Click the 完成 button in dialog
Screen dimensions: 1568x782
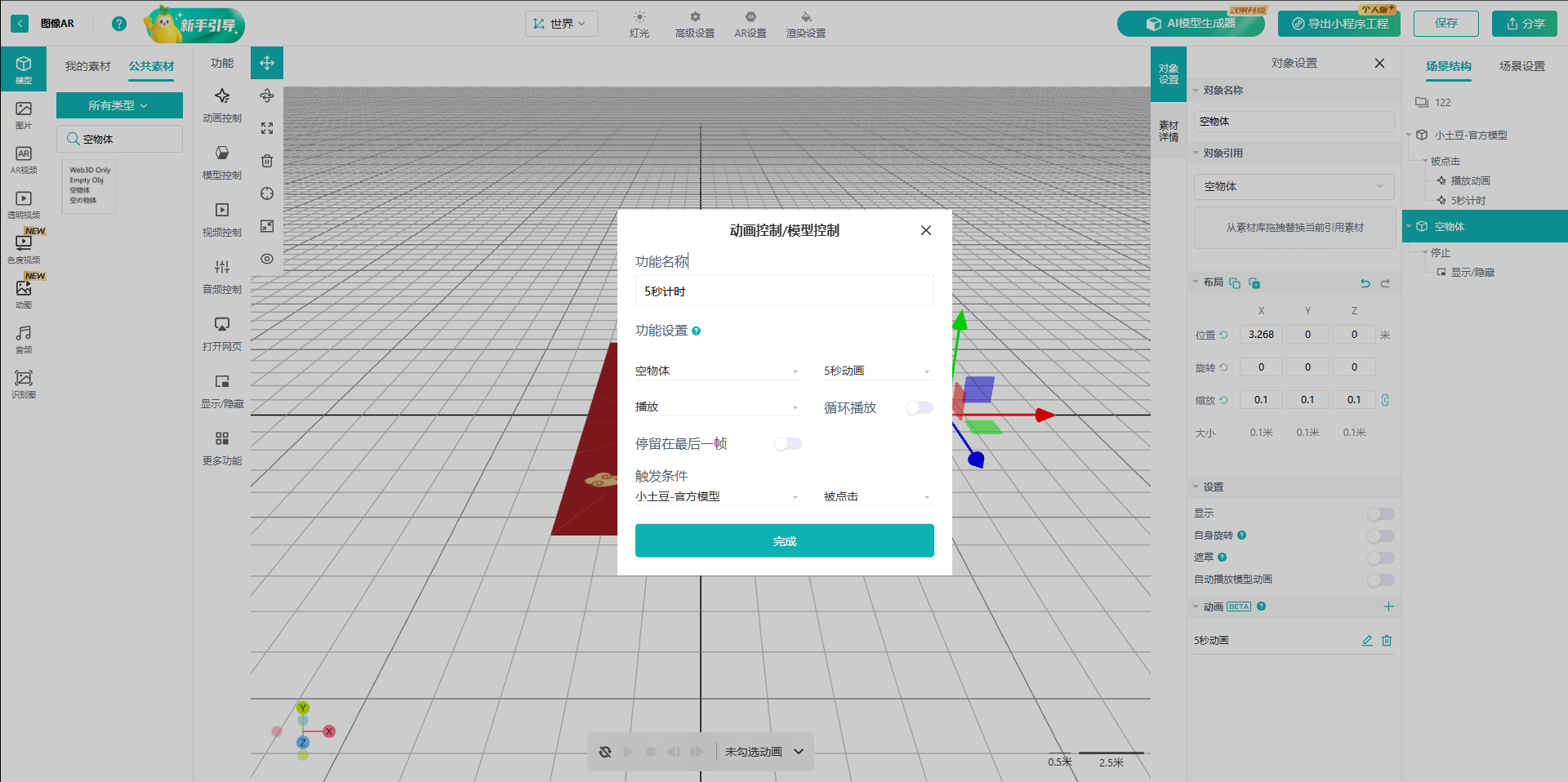click(784, 541)
